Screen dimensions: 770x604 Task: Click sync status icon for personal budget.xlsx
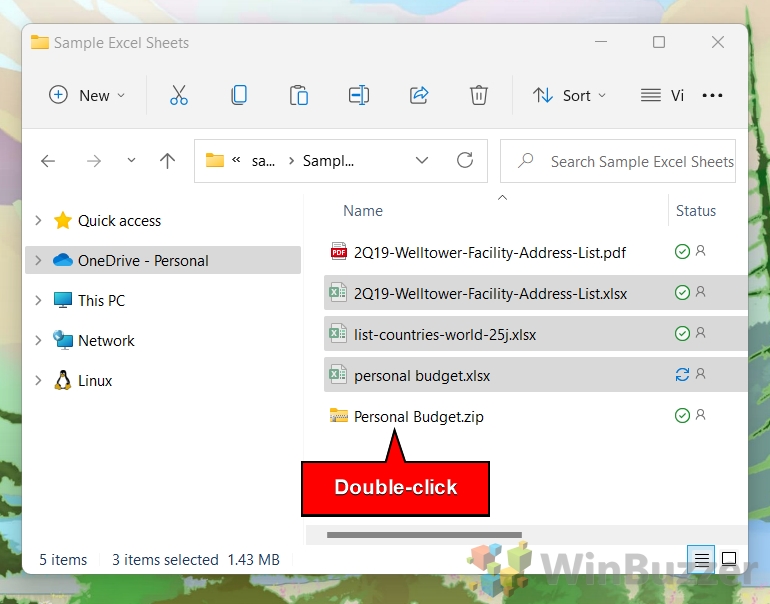click(682, 375)
